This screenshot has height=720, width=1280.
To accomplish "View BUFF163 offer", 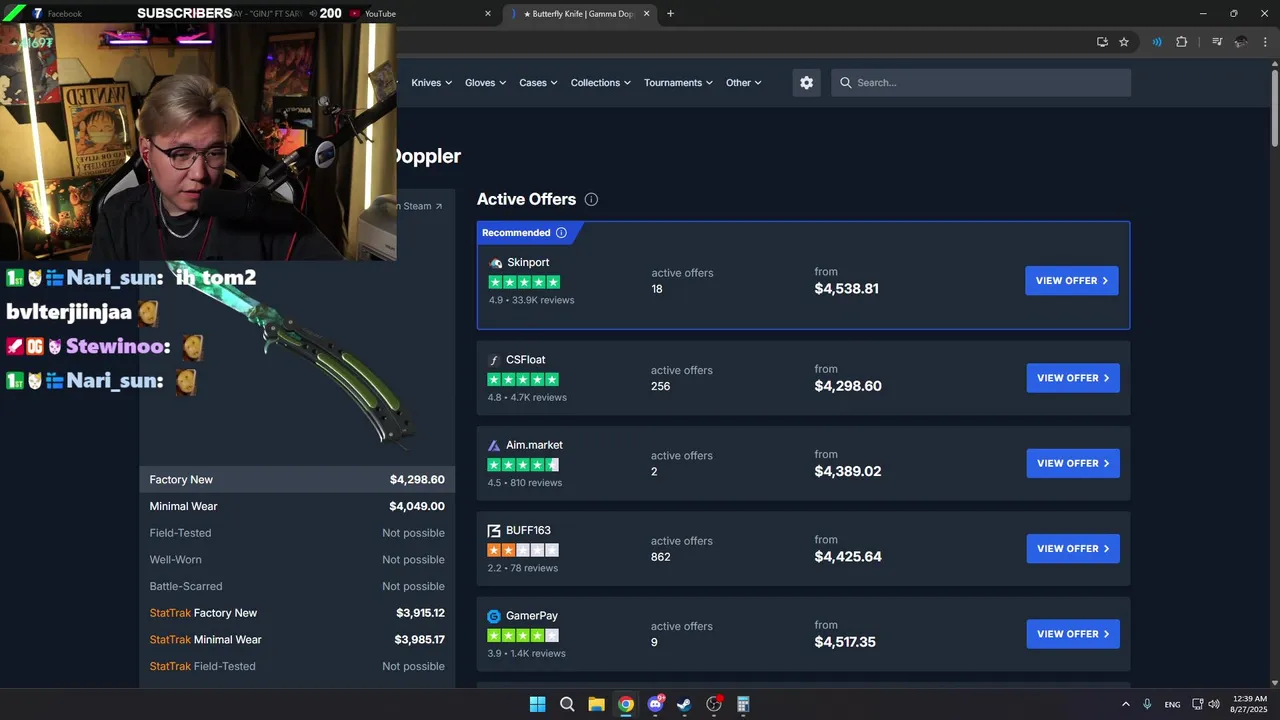I will [x=1073, y=549].
